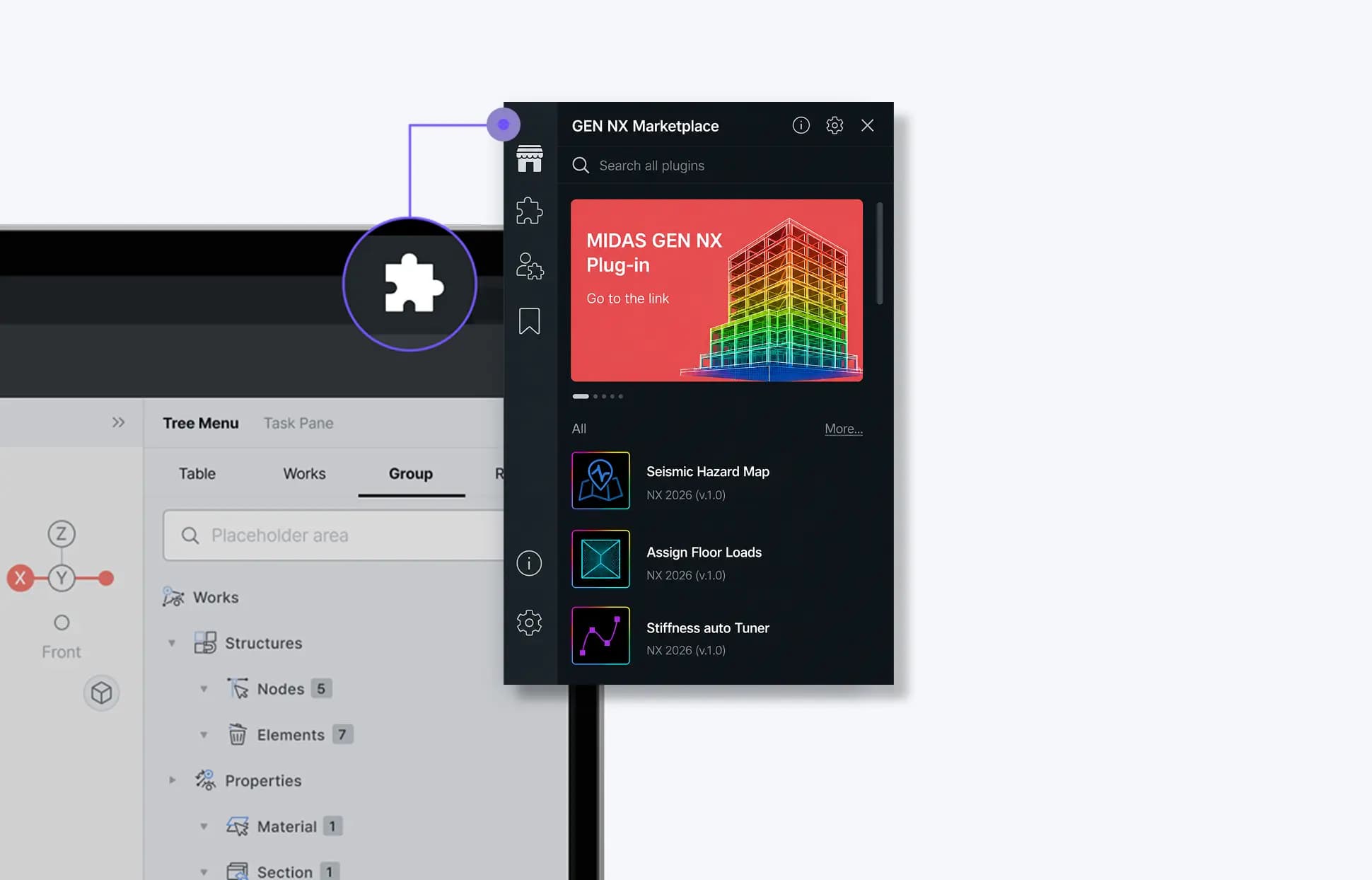Click the Section icon in tree
Viewport: 1372px width, 880px height.
238,871
